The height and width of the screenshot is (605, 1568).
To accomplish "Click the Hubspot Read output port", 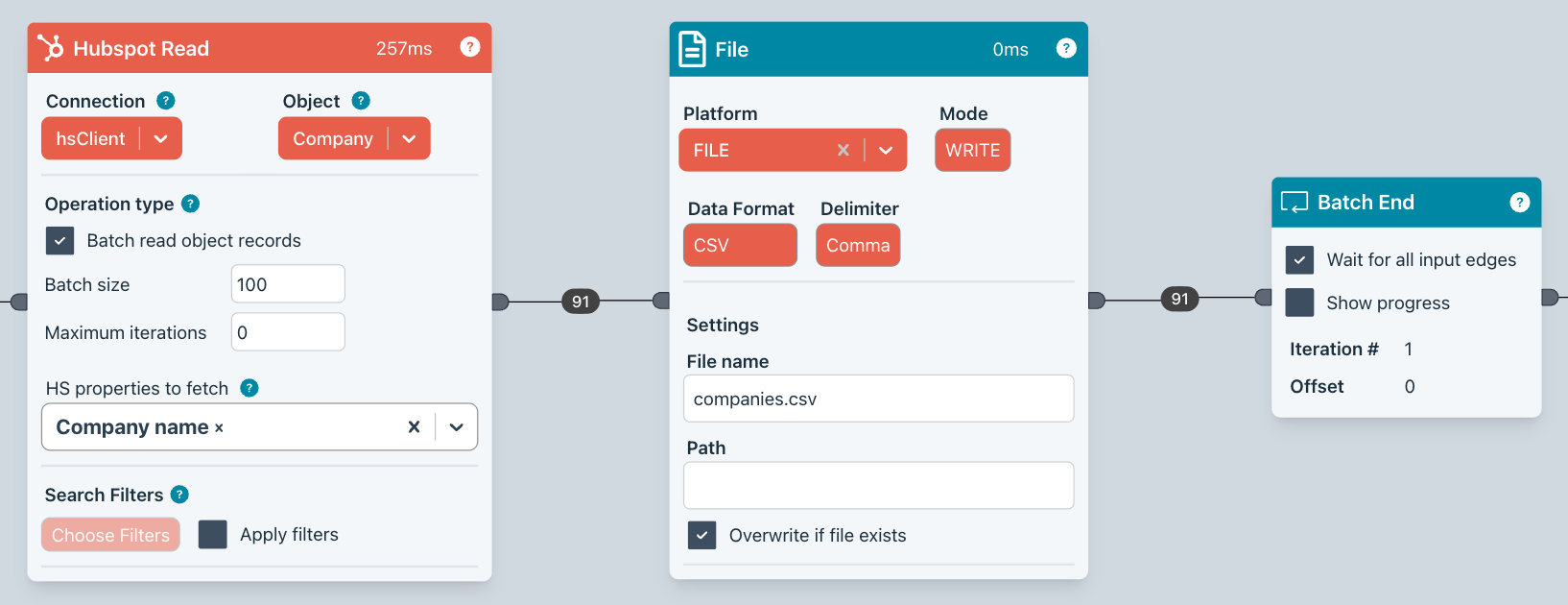I will (500, 302).
